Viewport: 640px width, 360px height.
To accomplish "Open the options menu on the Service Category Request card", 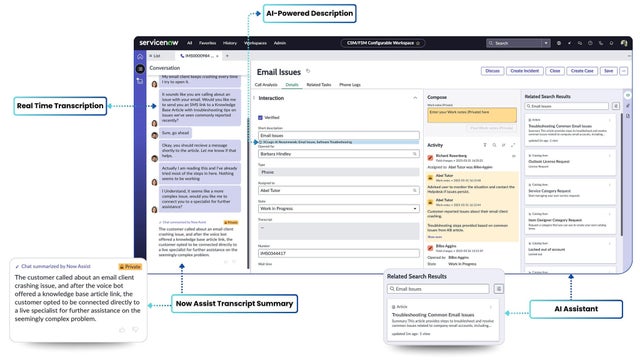I will [x=610, y=185].
